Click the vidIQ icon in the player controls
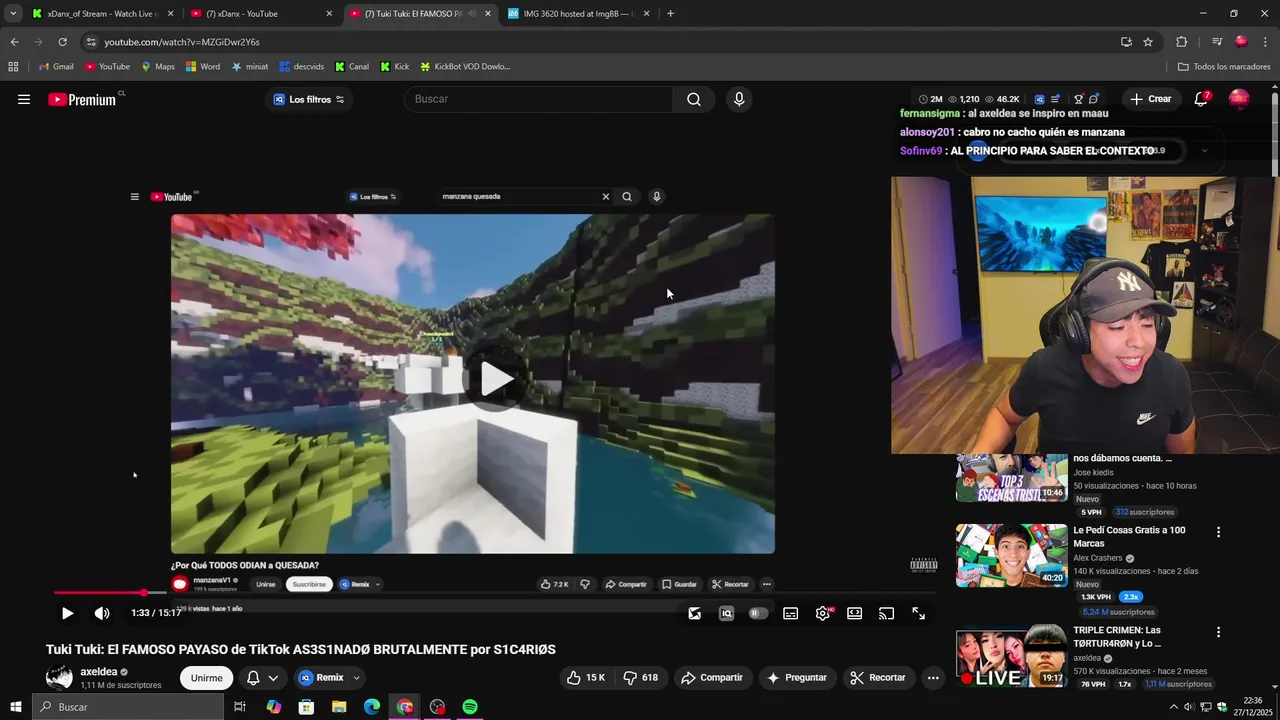The height and width of the screenshot is (720, 1280). [x=726, y=613]
